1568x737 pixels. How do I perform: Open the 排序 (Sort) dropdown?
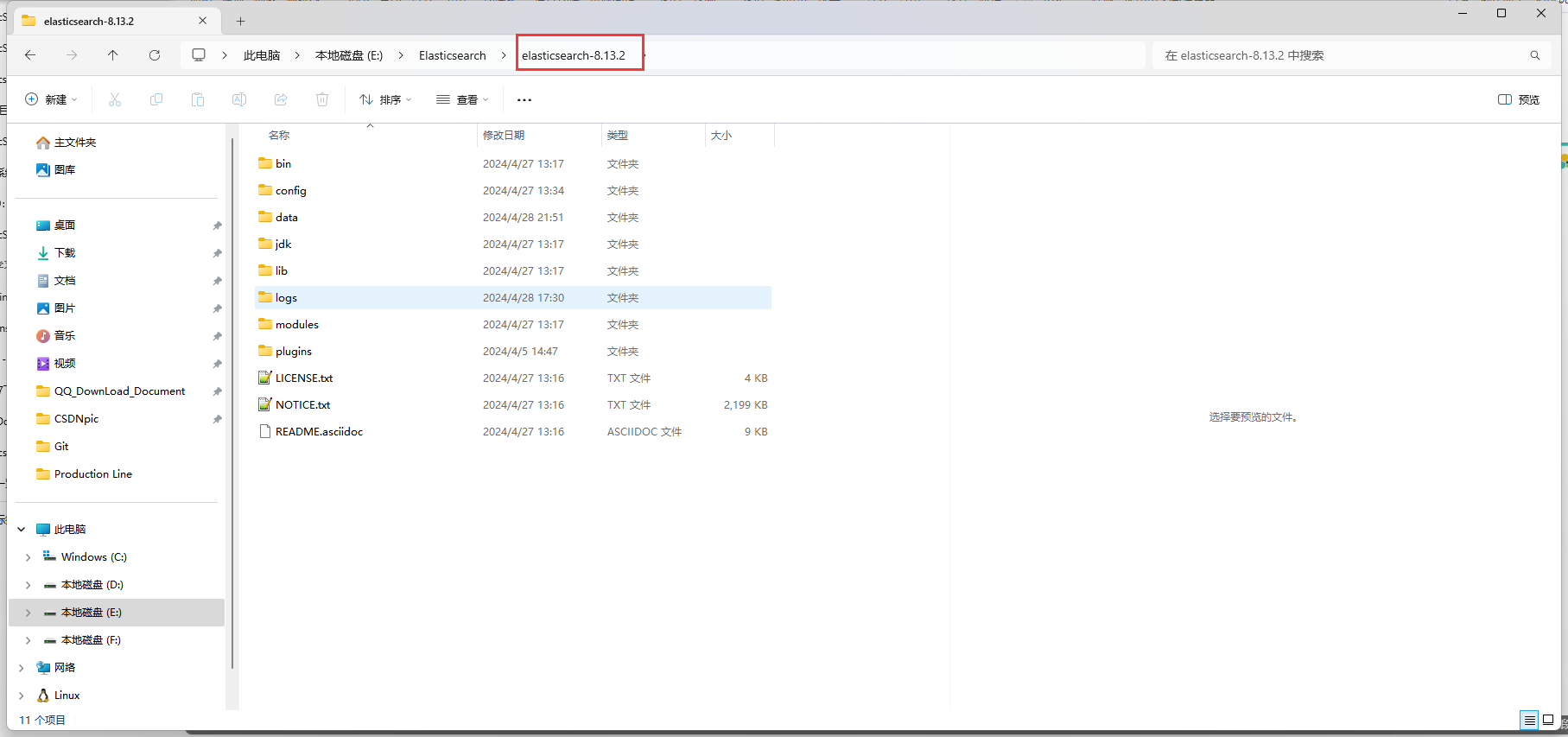(385, 99)
